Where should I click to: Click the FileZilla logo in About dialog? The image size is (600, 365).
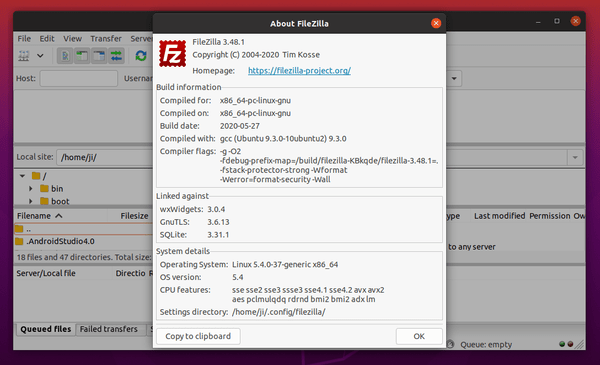pos(173,53)
